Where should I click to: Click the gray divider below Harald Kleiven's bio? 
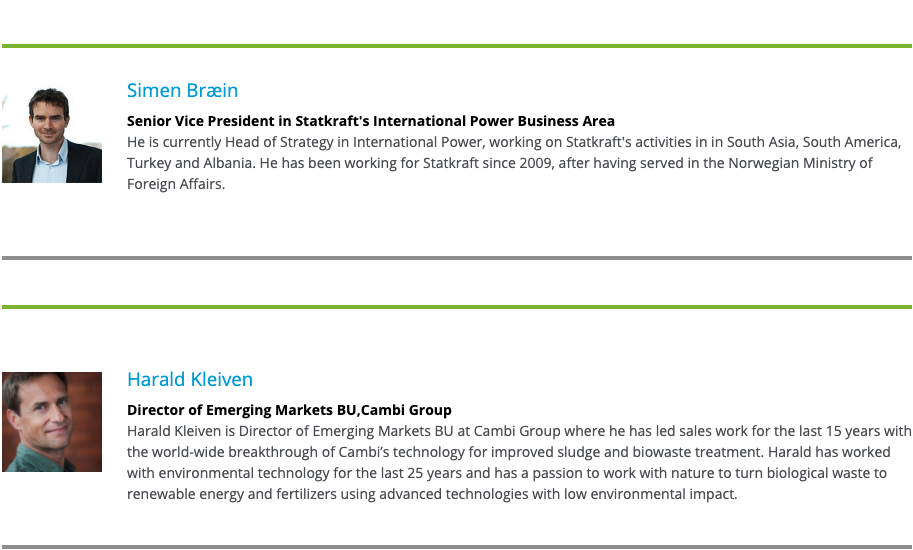456,546
